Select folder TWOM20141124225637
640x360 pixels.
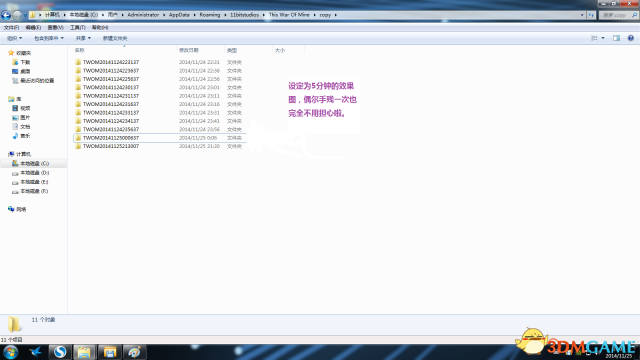pos(111,79)
